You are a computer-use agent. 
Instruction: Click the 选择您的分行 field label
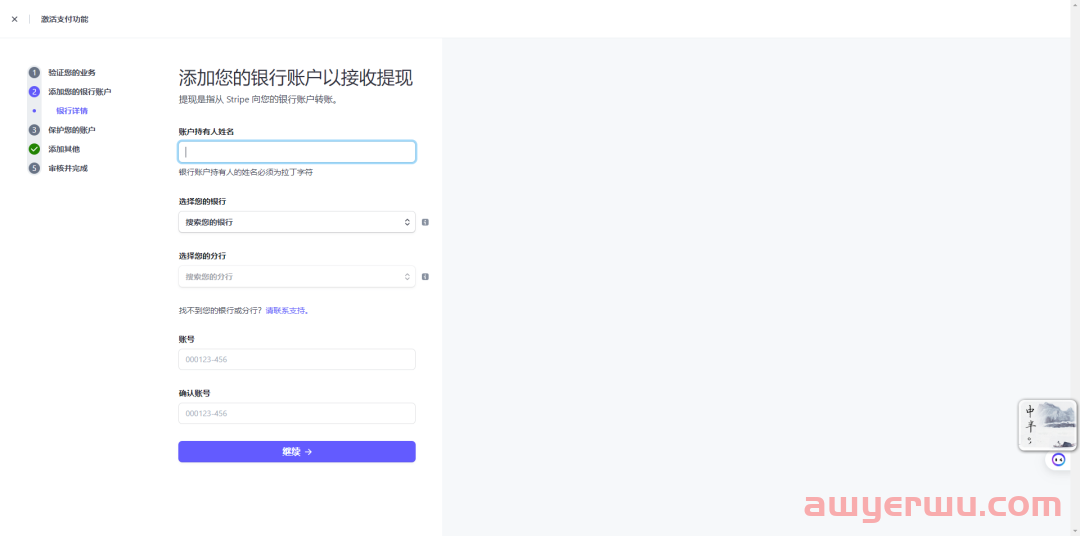pyautogui.click(x=202, y=256)
